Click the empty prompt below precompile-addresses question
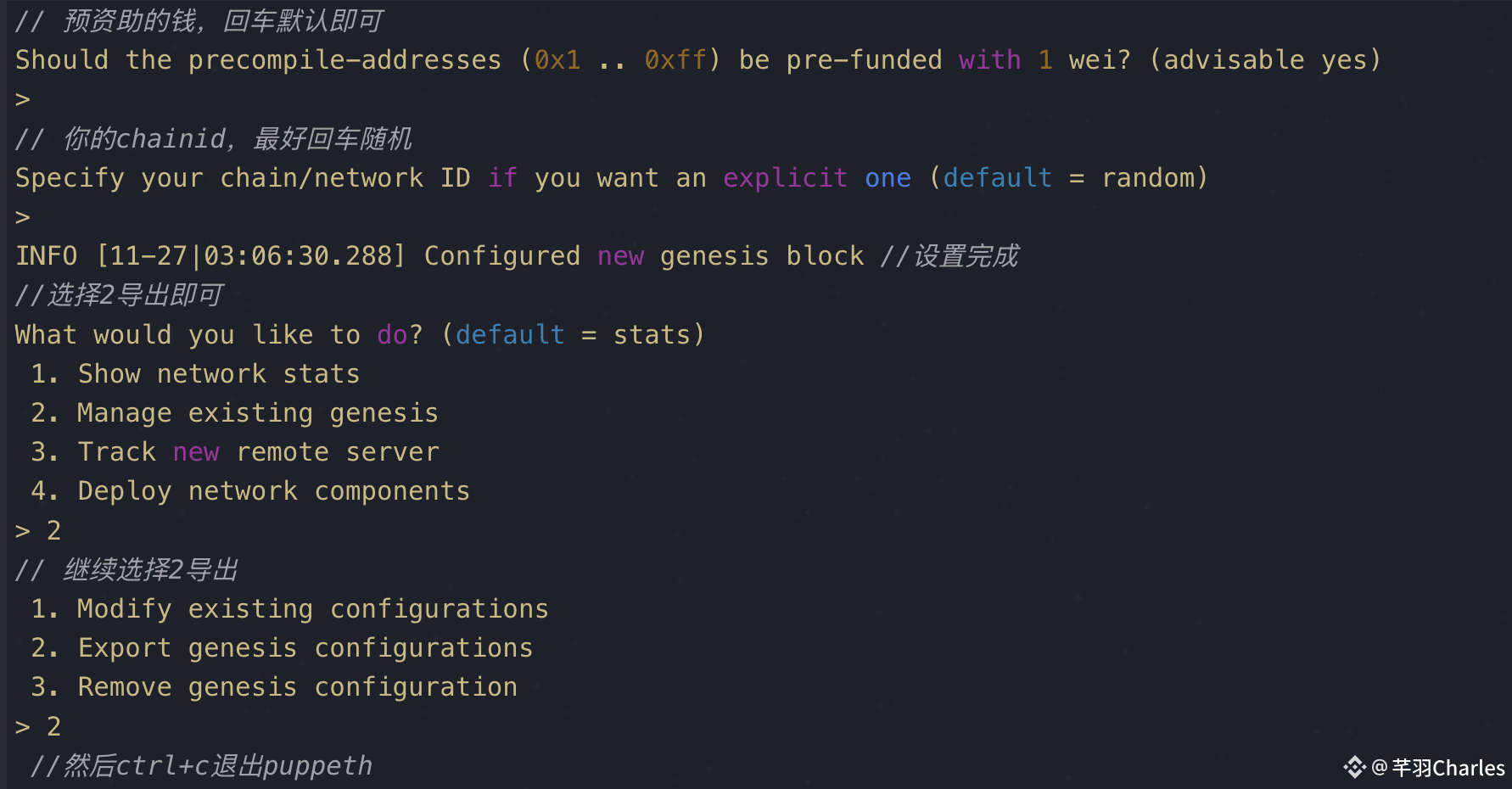The height and width of the screenshot is (789, 1512). tap(23, 100)
